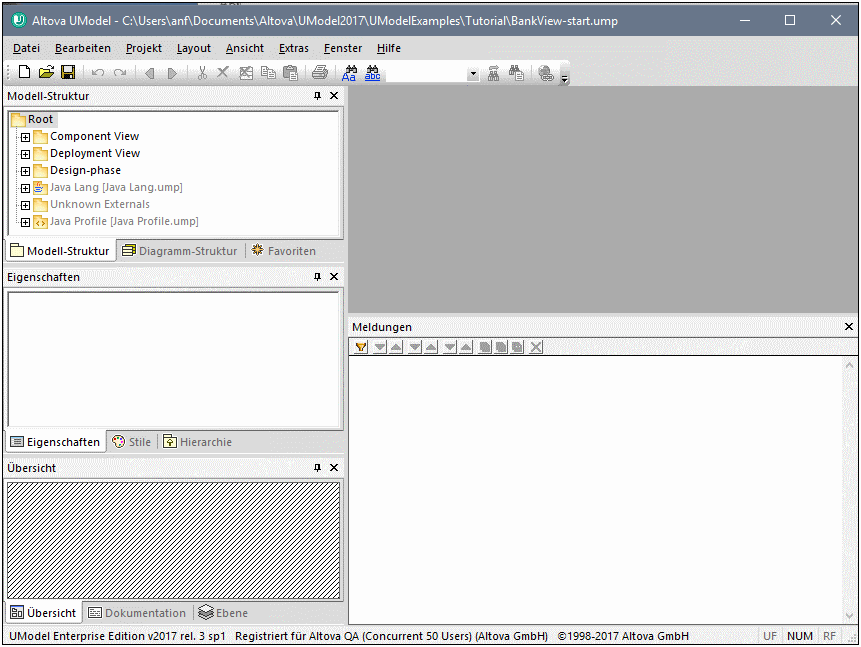Expand the Component View tree node

coord(26,137)
